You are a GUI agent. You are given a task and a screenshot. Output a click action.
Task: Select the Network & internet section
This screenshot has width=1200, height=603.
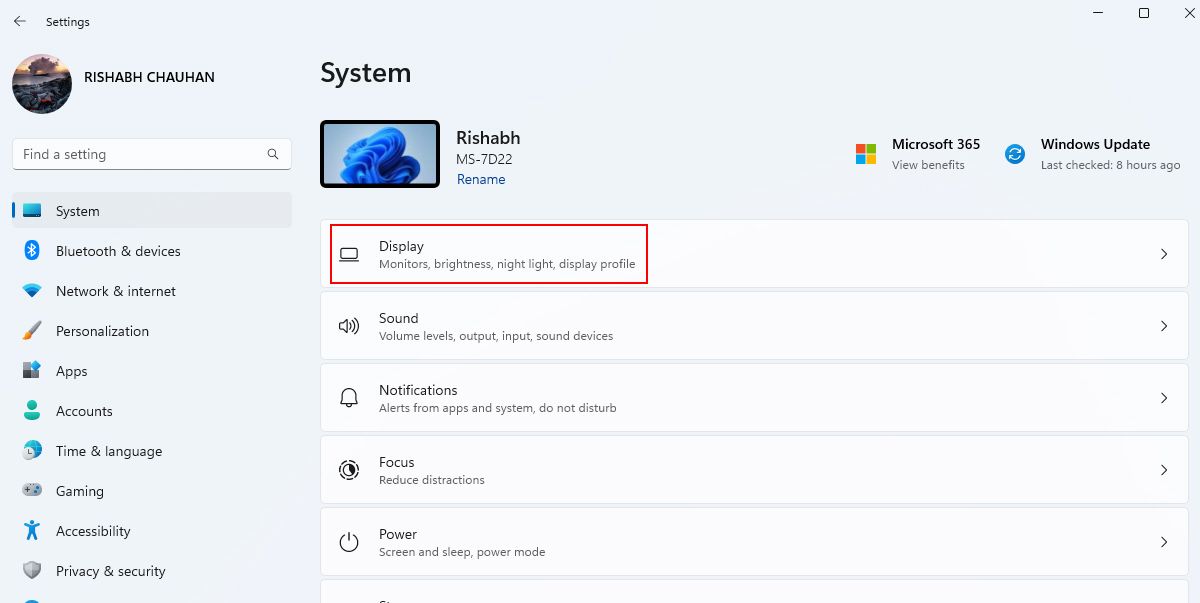tap(115, 291)
